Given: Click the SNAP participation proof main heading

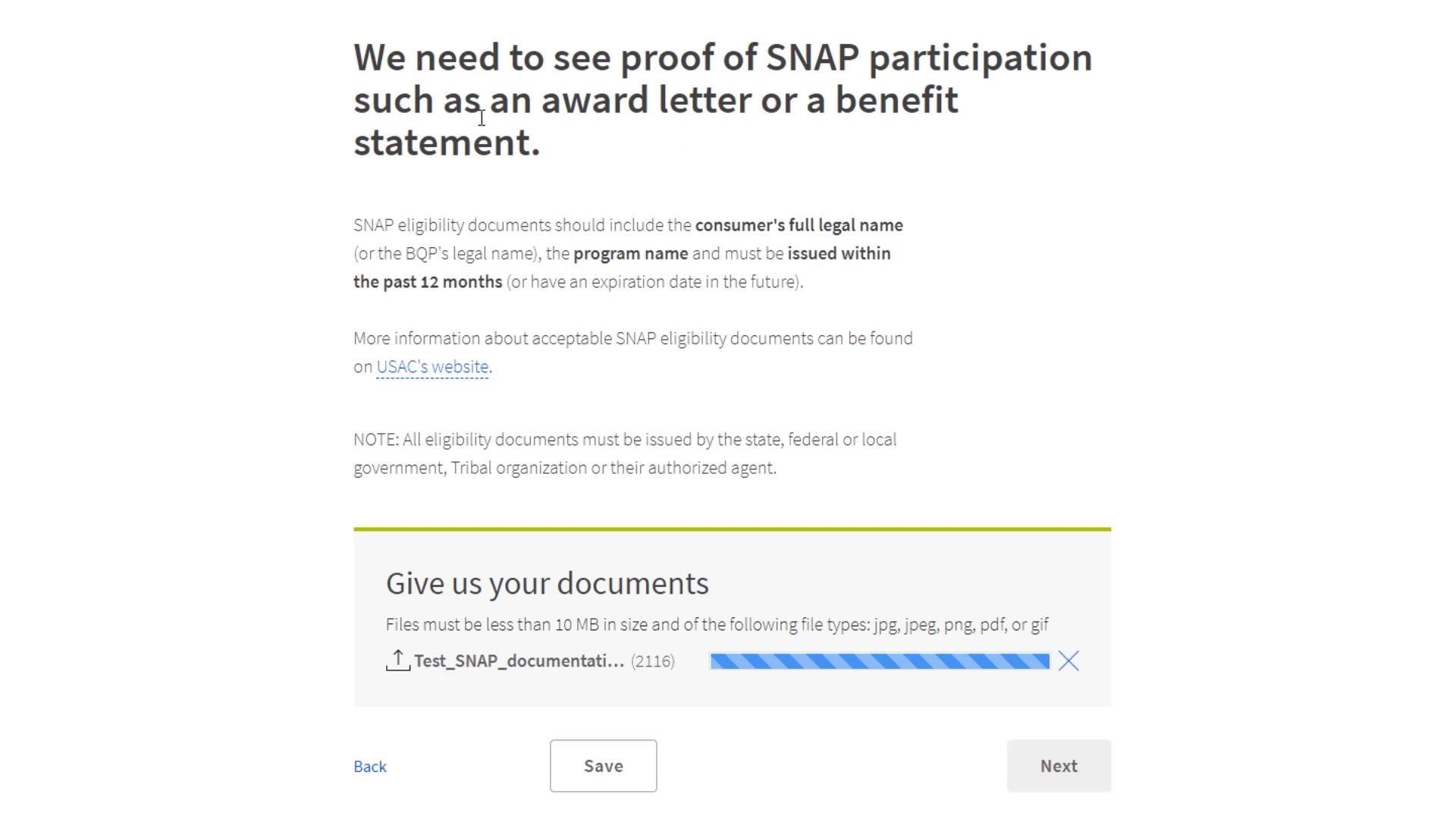Looking at the screenshot, I should click(x=723, y=100).
